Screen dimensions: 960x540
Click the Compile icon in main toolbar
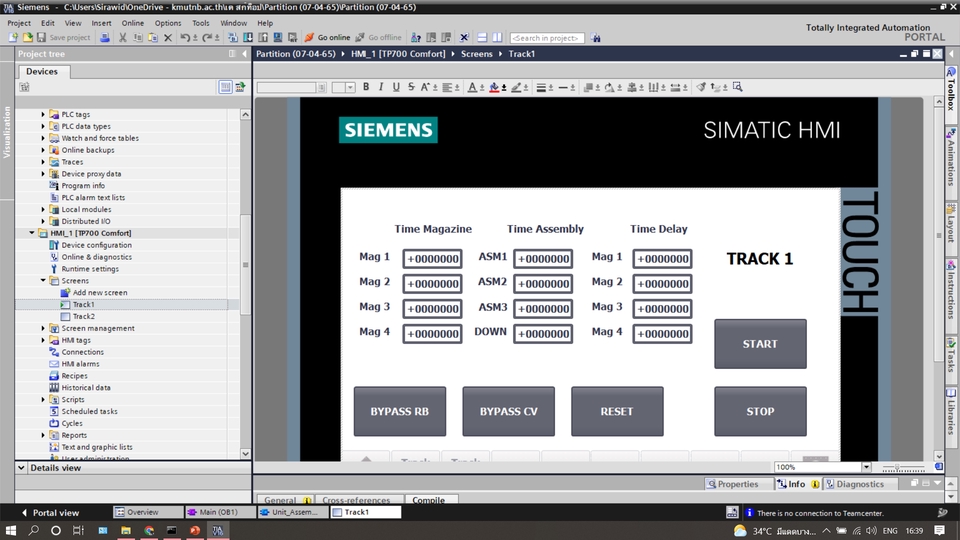[x=233, y=37]
